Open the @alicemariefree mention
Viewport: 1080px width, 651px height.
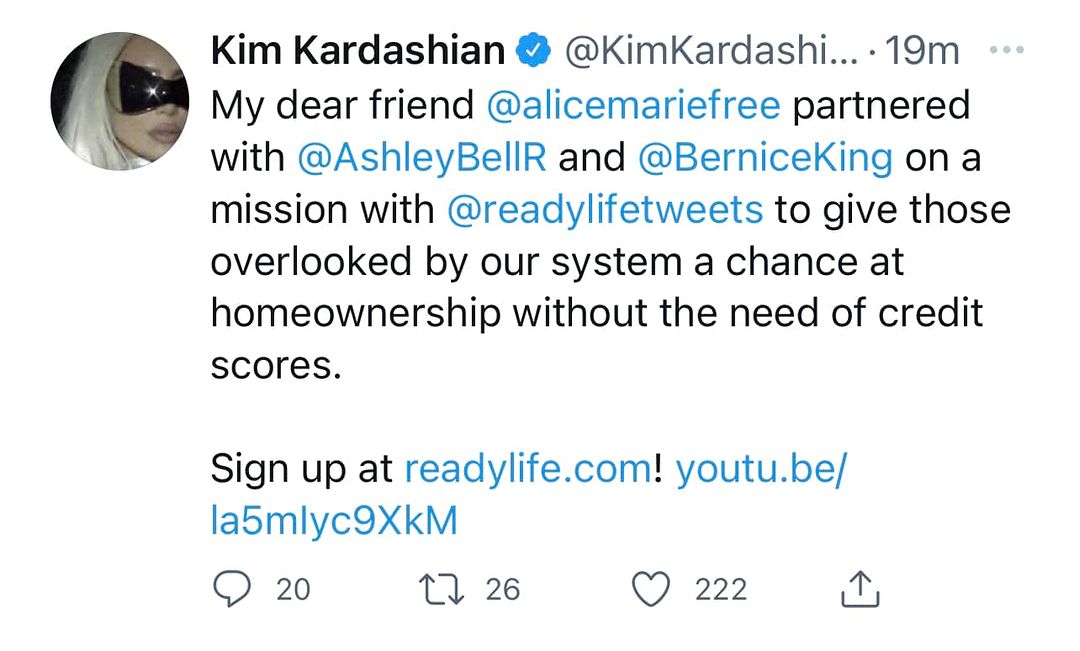633,105
